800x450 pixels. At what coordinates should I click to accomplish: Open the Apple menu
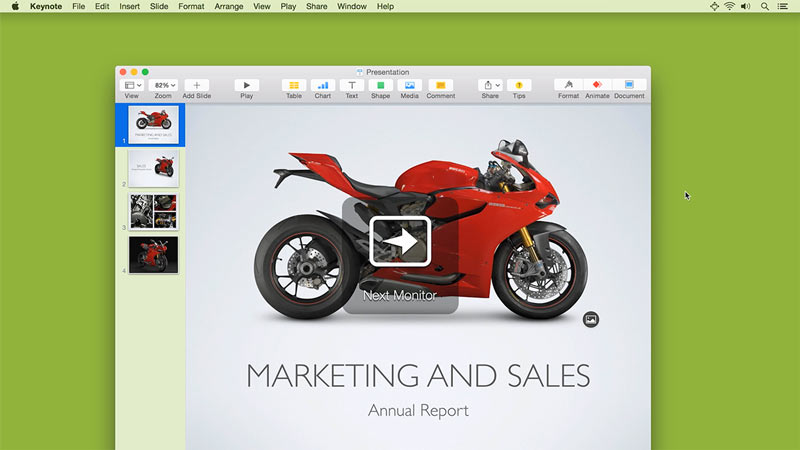pos(15,6)
